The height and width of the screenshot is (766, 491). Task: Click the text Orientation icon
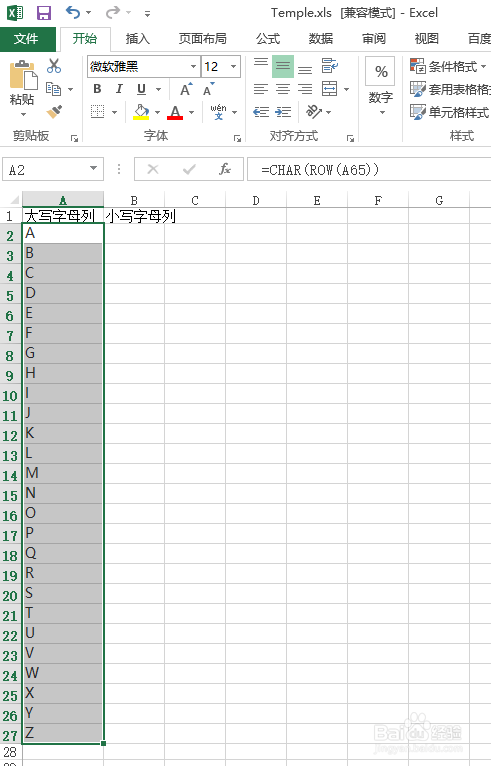(x=313, y=112)
